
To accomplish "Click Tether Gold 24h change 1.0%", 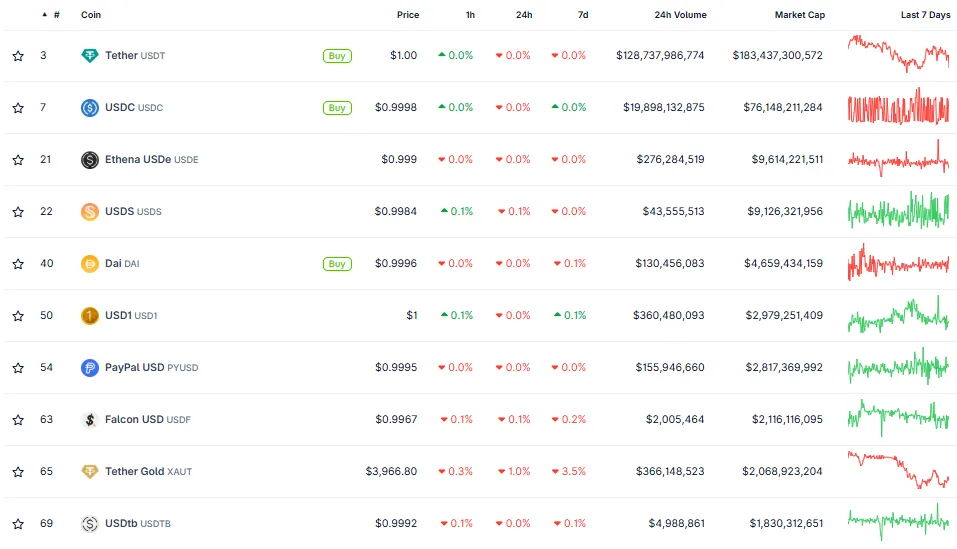I will point(514,472).
